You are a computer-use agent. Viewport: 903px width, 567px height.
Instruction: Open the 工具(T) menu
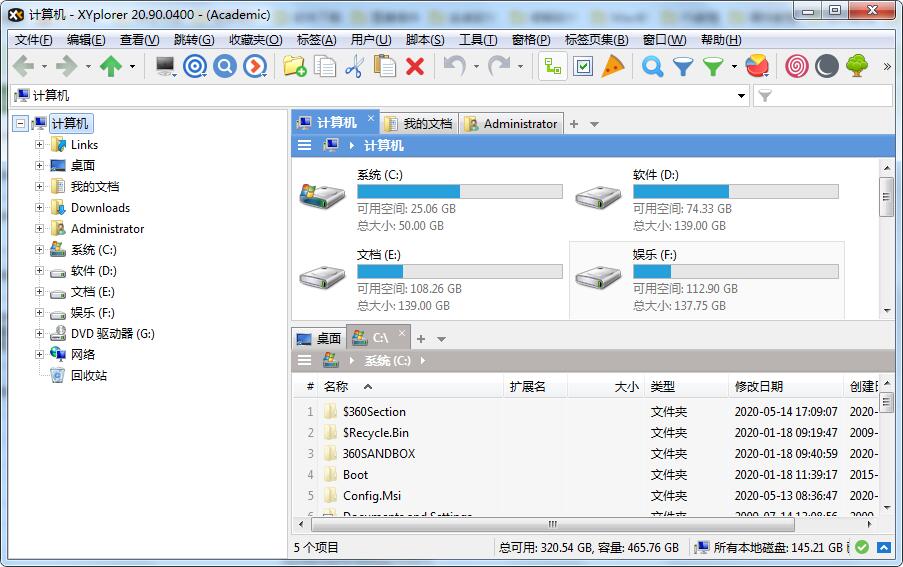477,40
